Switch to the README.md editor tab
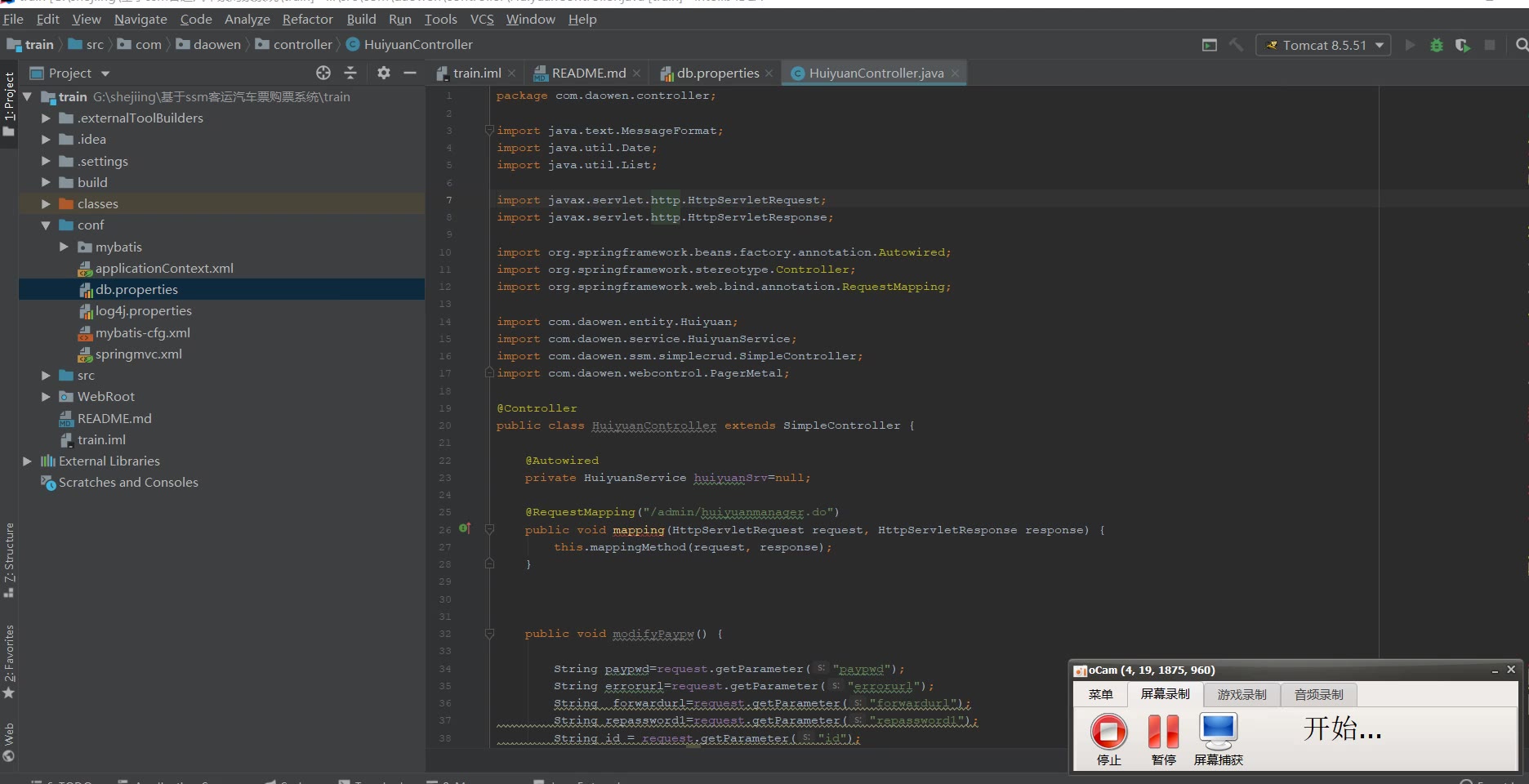 (x=588, y=73)
